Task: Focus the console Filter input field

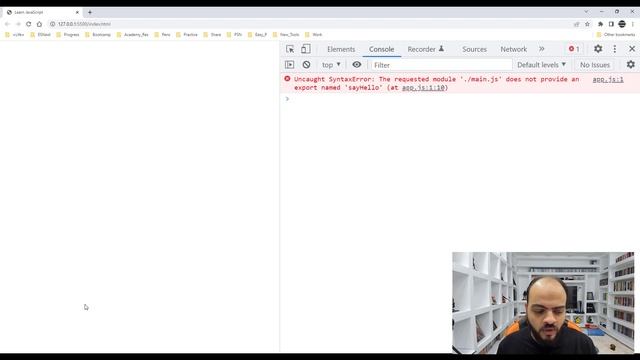Action: tap(441, 65)
